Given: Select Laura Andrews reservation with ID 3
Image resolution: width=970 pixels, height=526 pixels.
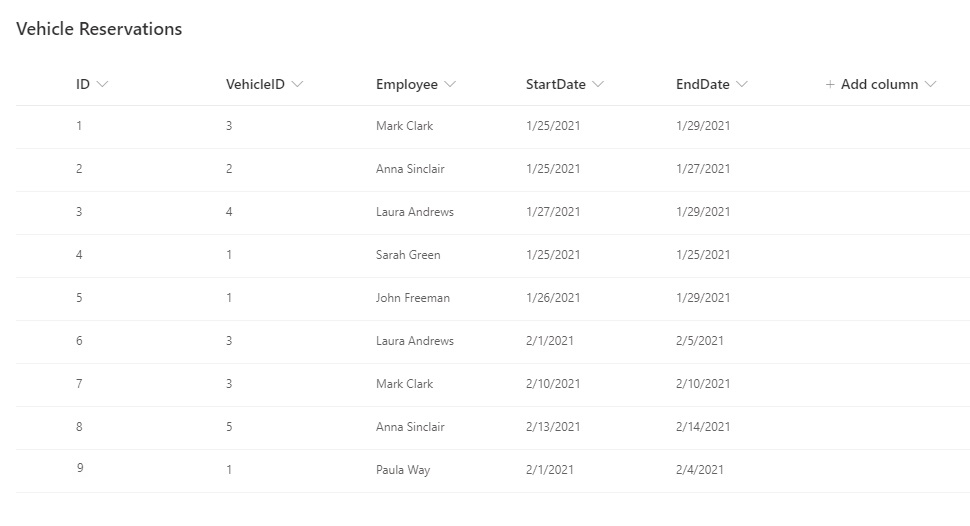Looking at the screenshot, I should [x=493, y=212].
